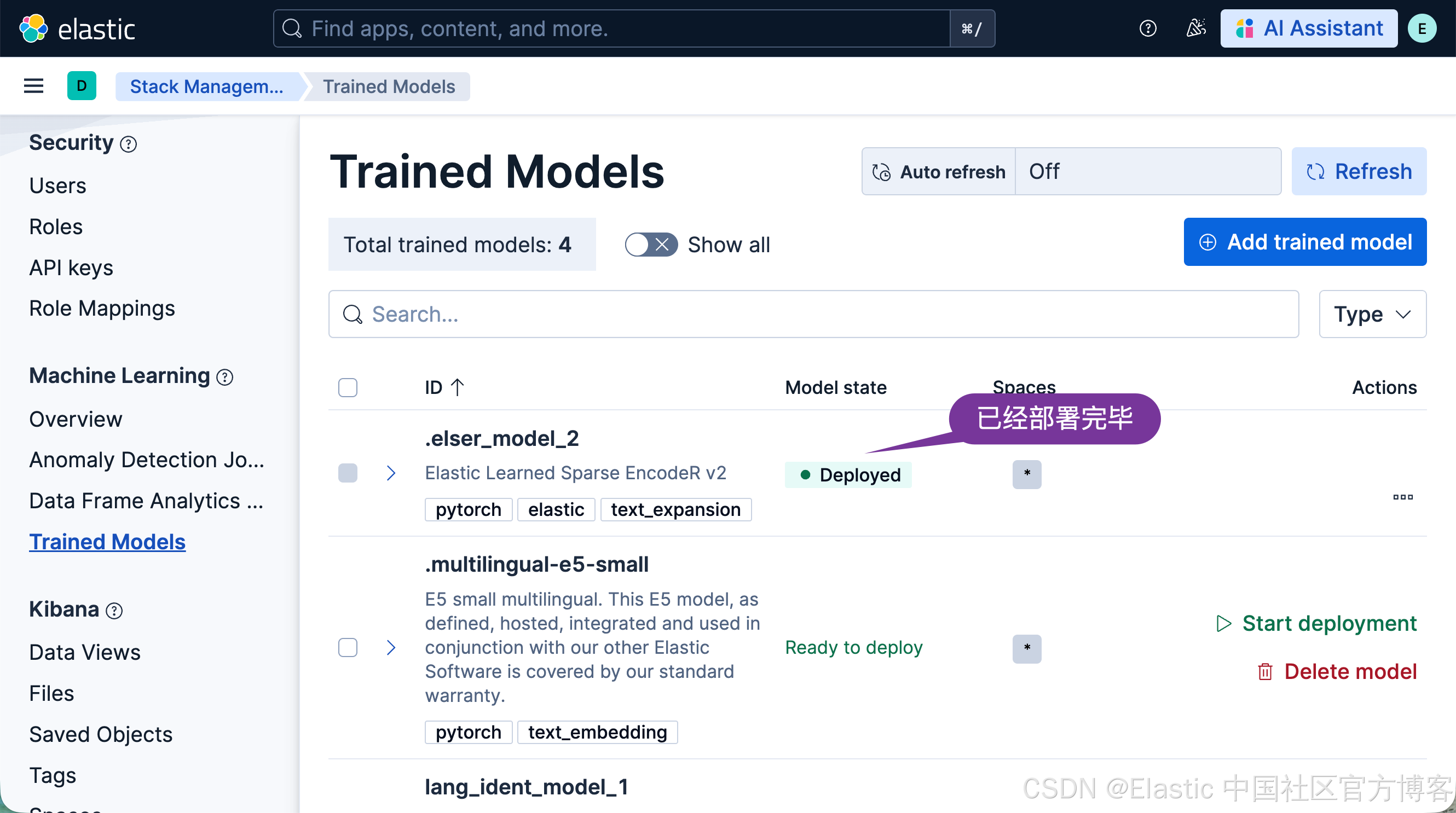The width and height of the screenshot is (1456, 813).
Task: Click Machine Learning help icon
Action: tap(225, 377)
